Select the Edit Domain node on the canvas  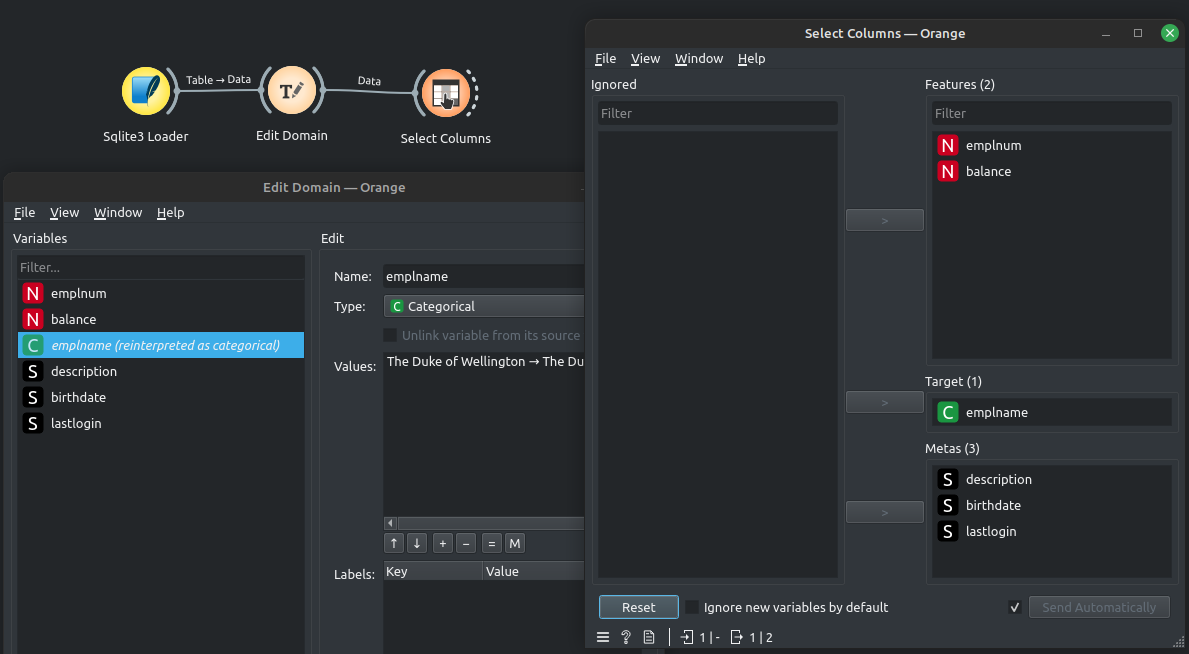292,90
